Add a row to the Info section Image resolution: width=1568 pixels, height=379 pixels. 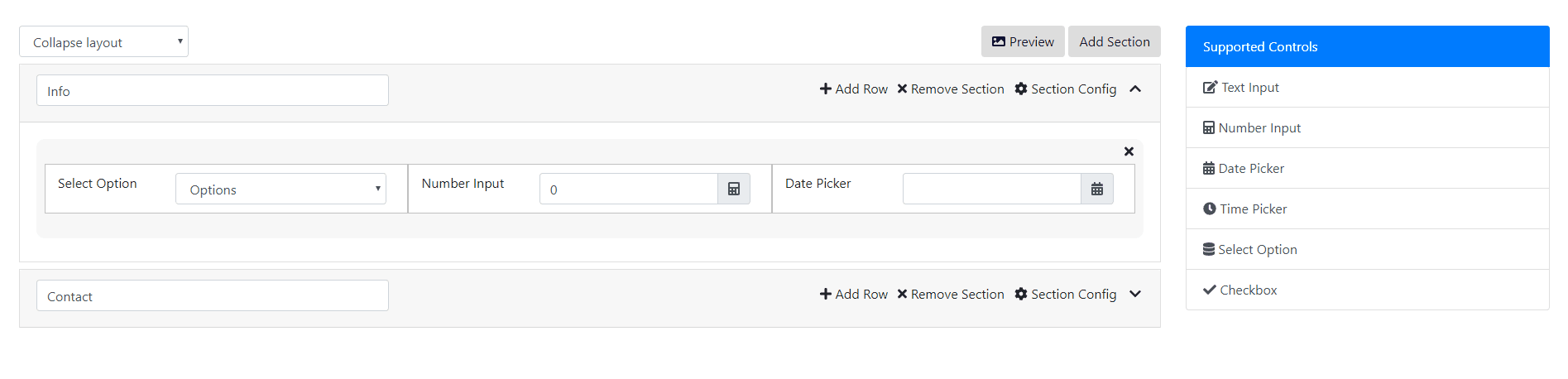[853, 89]
